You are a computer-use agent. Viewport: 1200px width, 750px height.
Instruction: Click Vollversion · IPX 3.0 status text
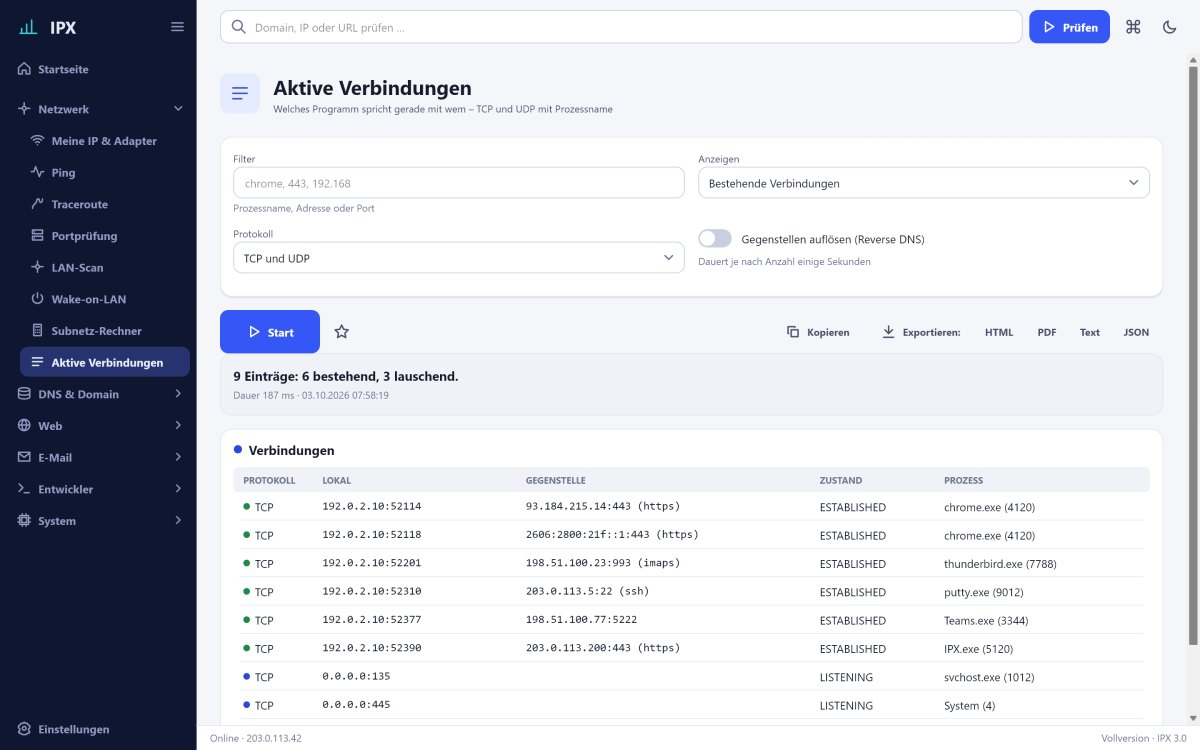pyautogui.click(x=1143, y=738)
